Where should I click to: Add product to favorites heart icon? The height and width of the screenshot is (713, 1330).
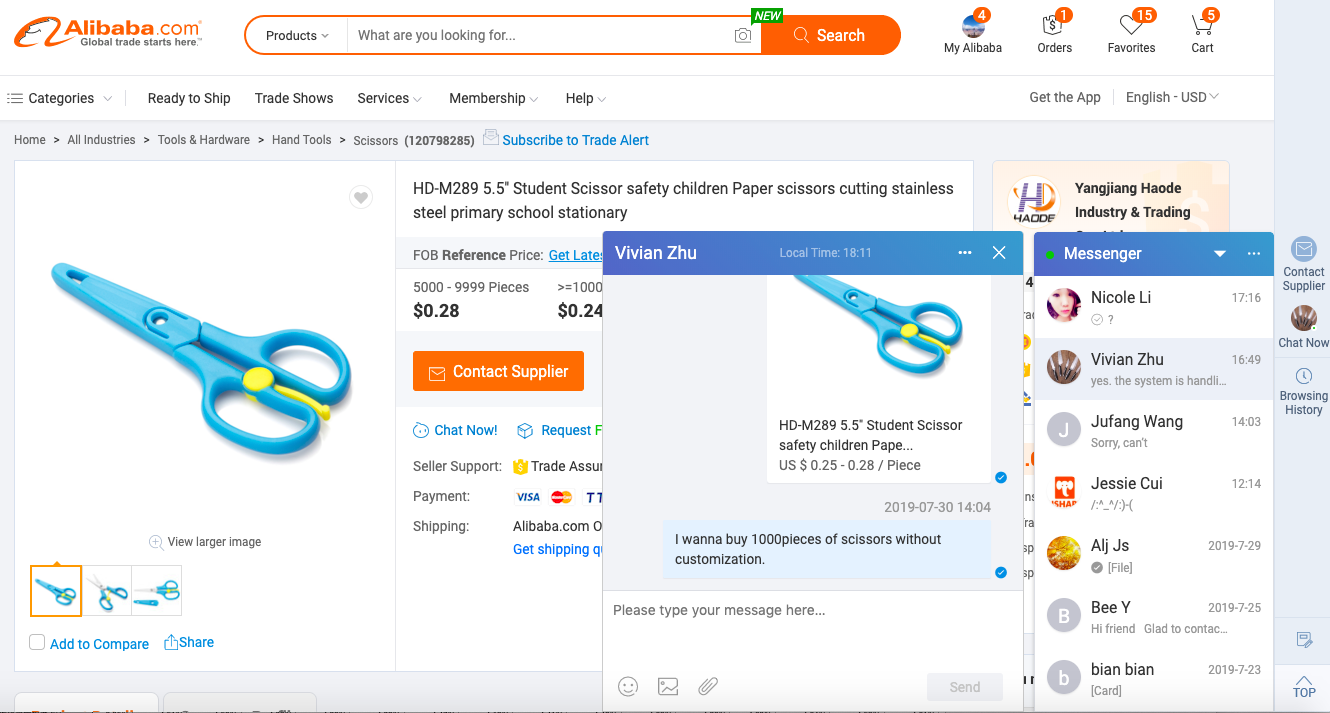pyautogui.click(x=361, y=198)
